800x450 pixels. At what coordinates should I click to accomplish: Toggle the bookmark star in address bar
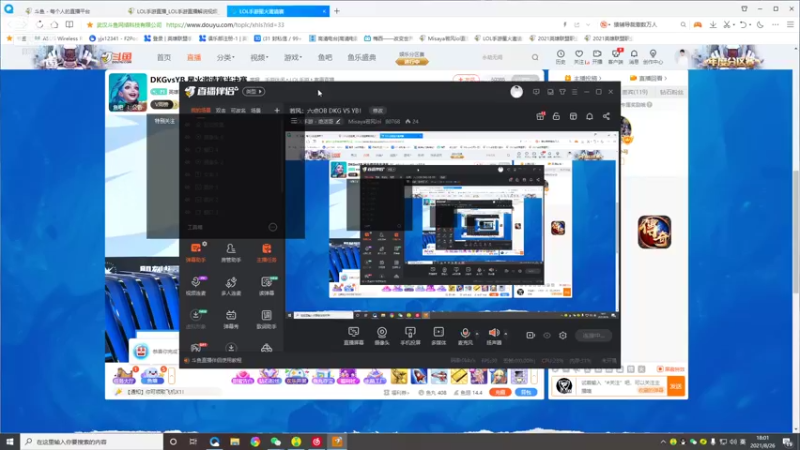90,24
